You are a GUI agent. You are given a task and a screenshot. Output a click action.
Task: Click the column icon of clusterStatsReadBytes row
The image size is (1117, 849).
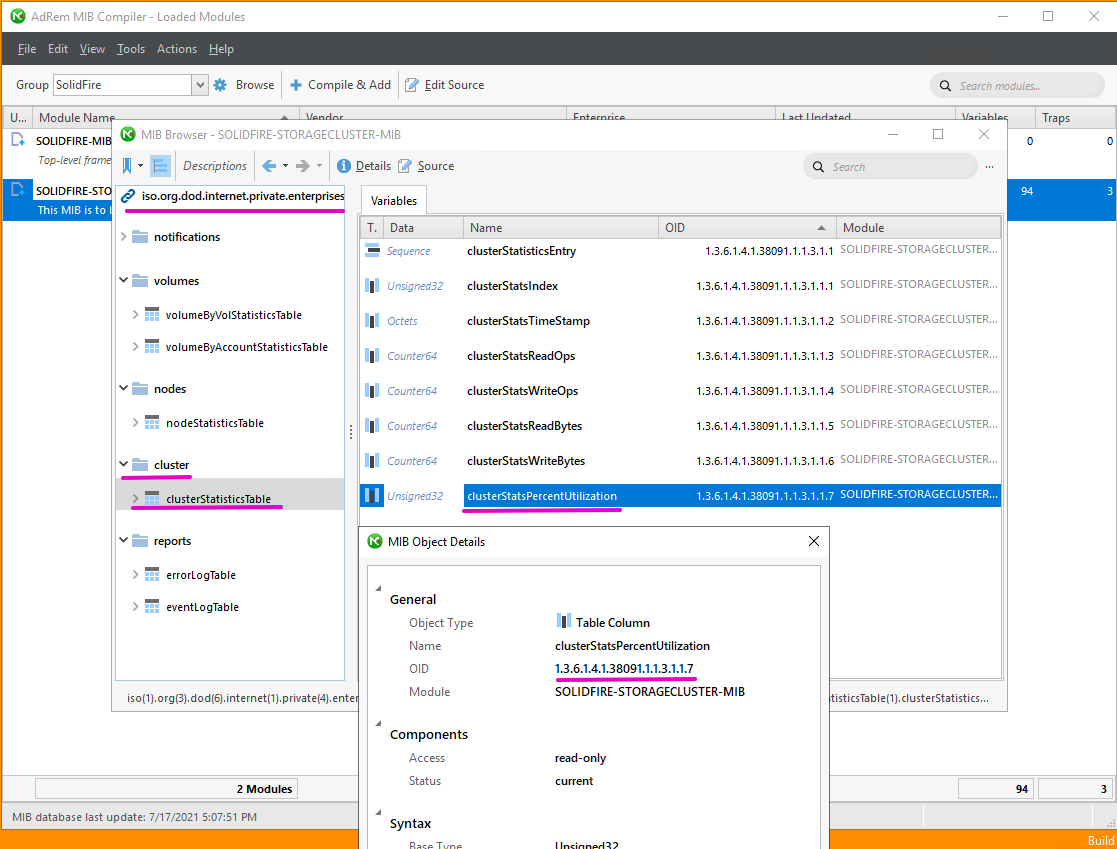pos(372,425)
